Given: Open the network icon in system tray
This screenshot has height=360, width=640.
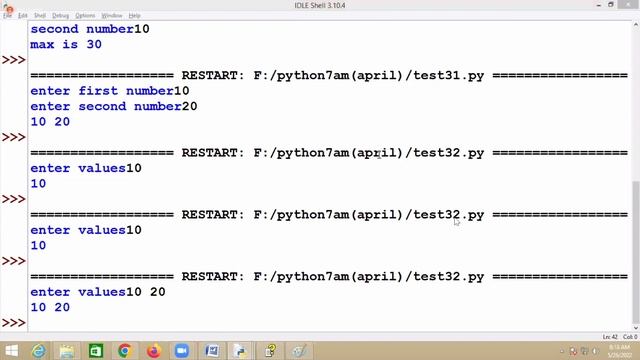Looking at the screenshot, I should pyautogui.click(x=584, y=351).
